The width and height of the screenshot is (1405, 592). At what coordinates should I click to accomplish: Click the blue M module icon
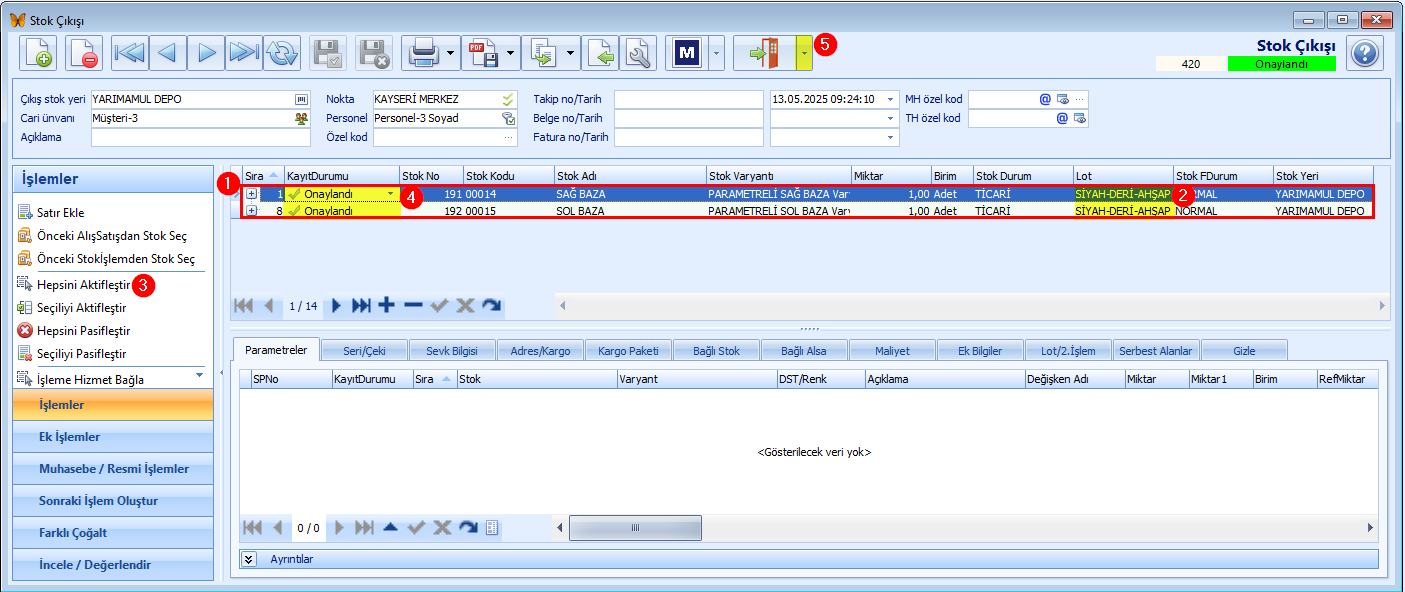tap(687, 53)
